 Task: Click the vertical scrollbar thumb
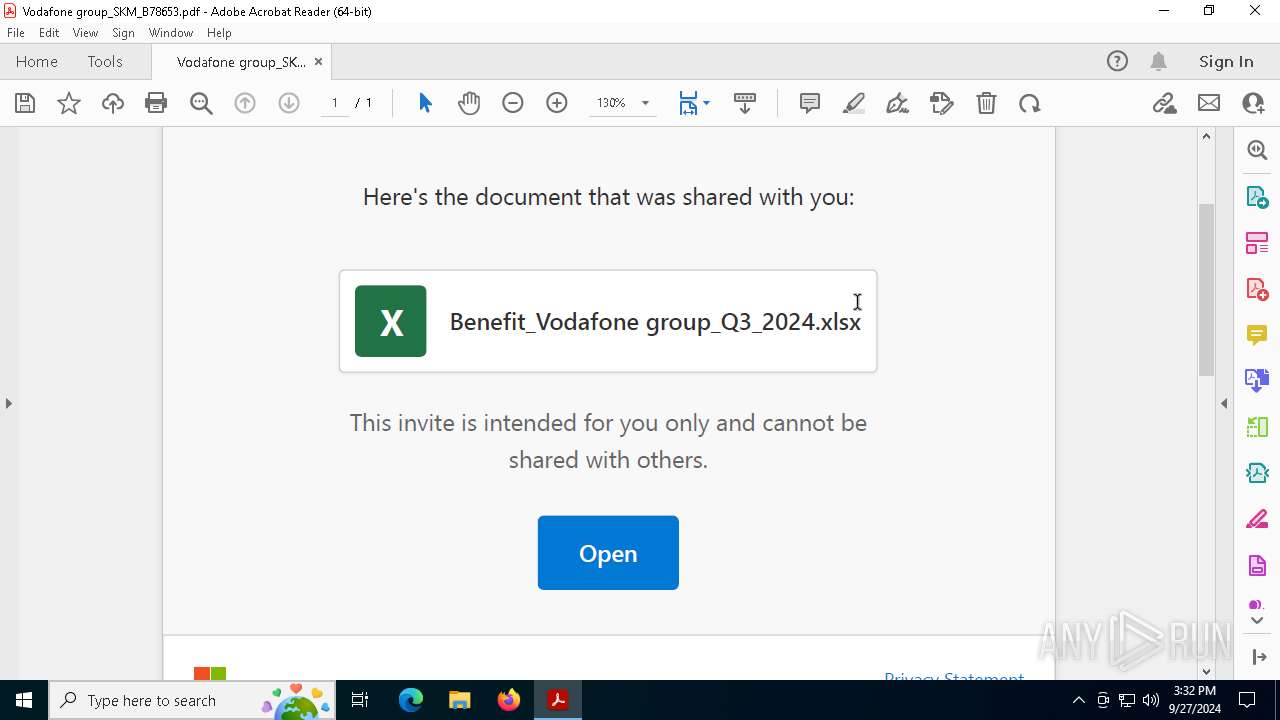1206,289
